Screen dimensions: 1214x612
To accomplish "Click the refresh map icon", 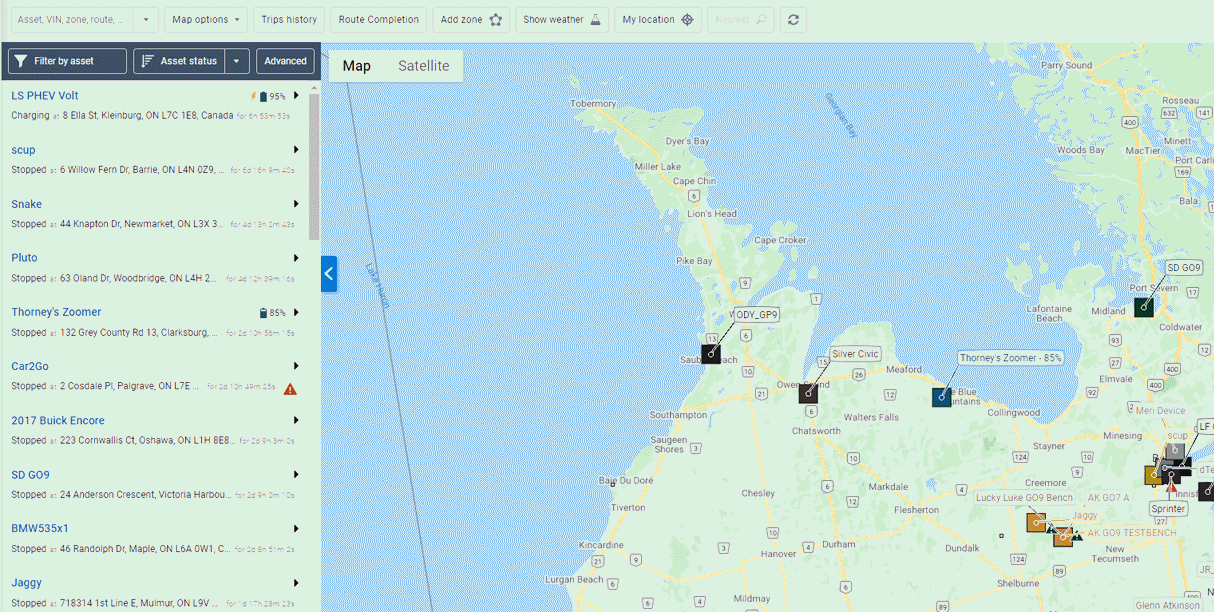I will click(x=793, y=20).
